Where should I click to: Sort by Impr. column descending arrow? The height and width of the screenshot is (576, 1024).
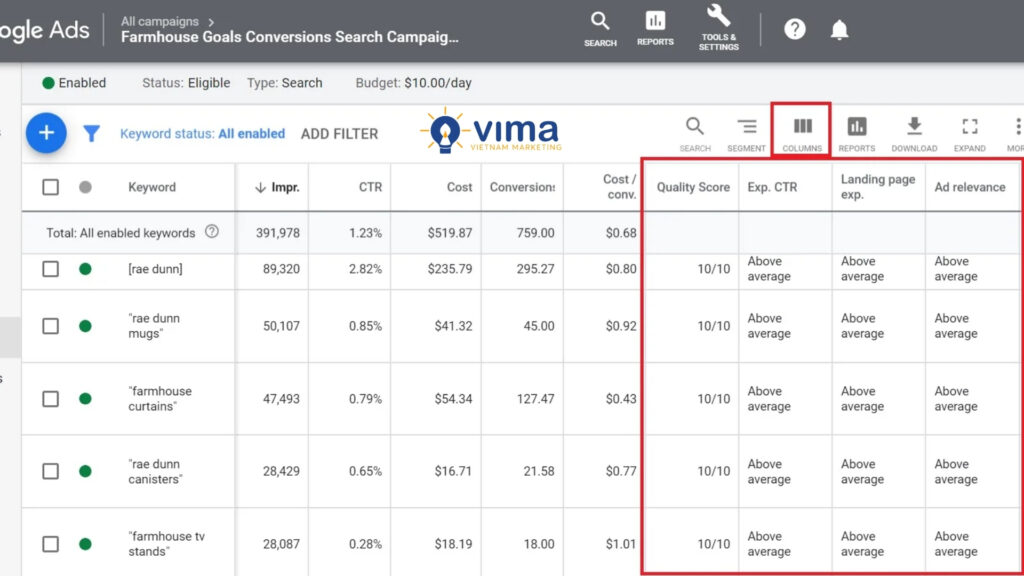pos(260,187)
